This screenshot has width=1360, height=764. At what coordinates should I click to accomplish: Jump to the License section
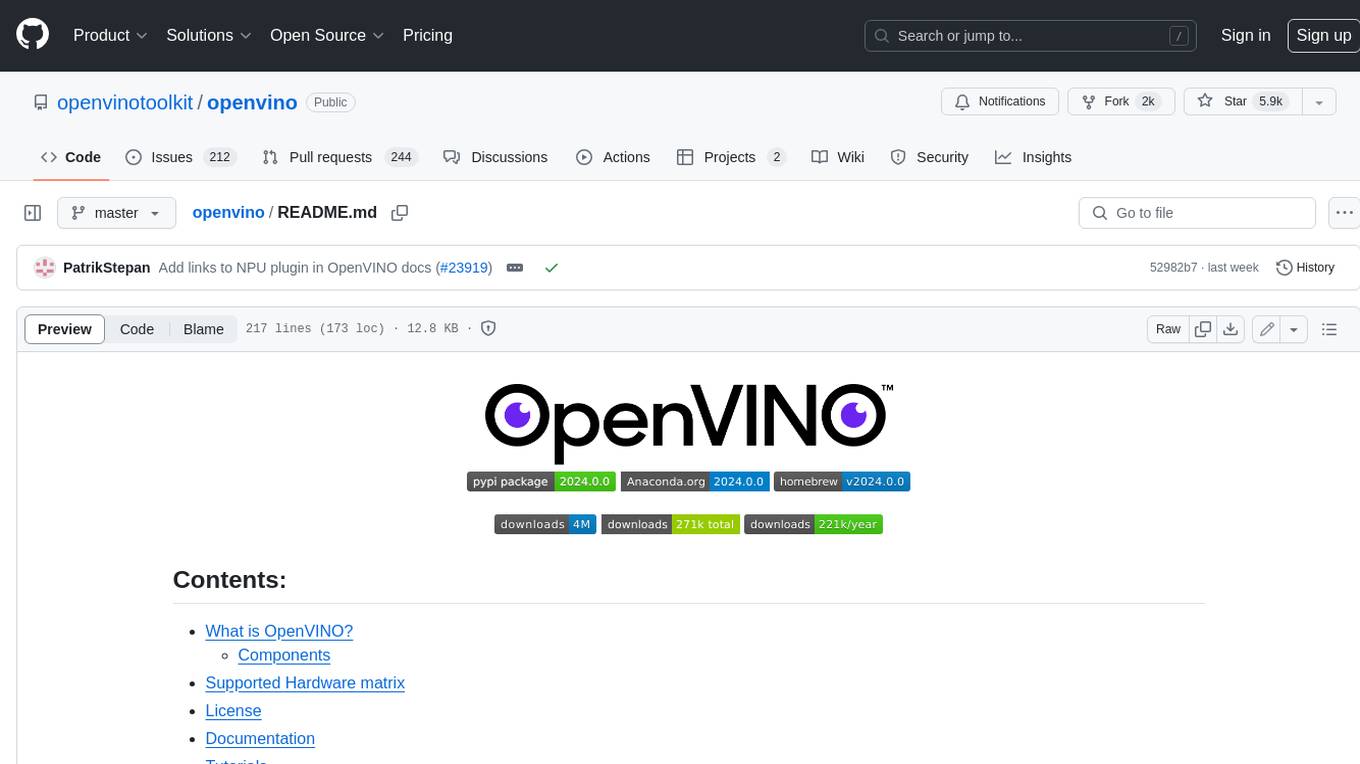coord(233,711)
